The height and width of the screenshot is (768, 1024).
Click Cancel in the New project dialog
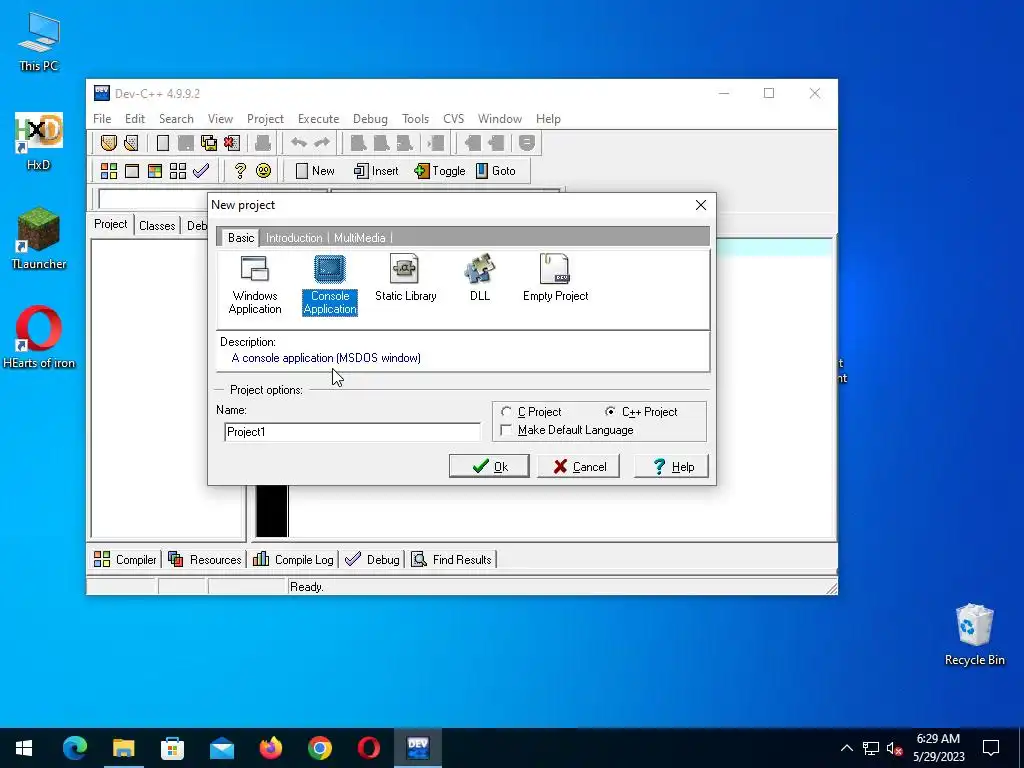pyautogui.click(x=579, y=466)
